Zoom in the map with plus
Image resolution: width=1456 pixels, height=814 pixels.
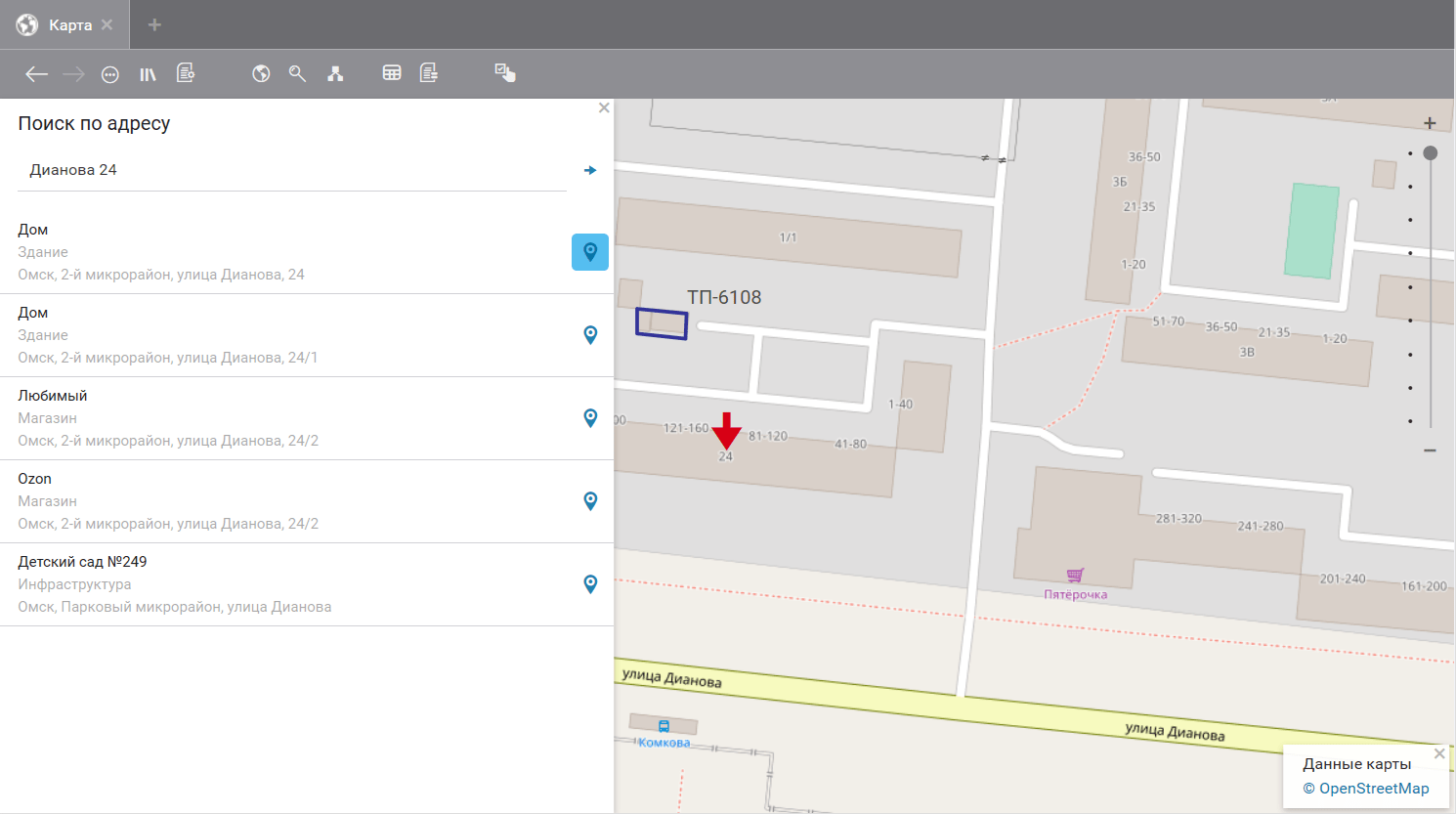[x=1430, y=123]
